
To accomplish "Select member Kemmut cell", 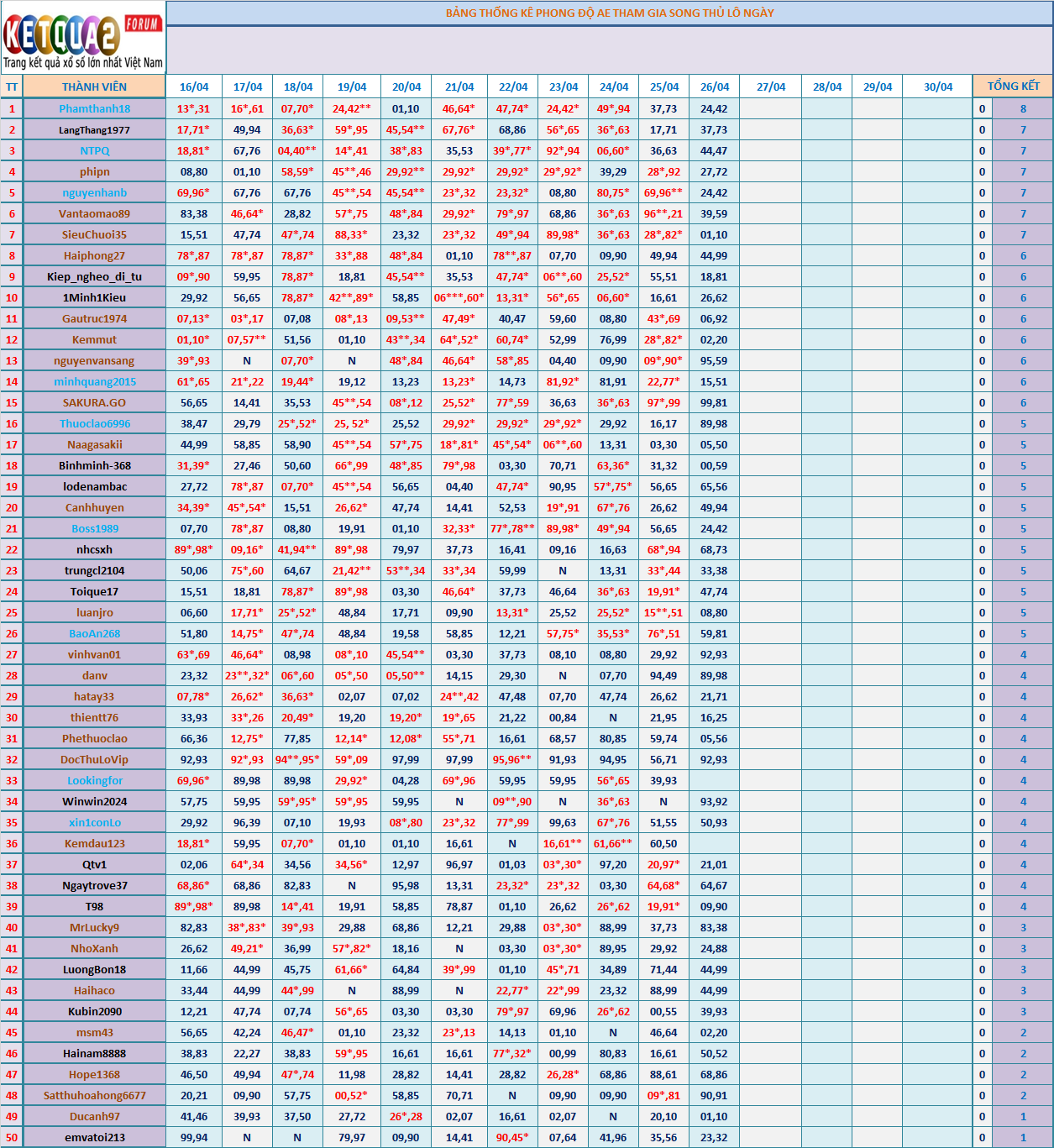I will click(x=94, y=339).
